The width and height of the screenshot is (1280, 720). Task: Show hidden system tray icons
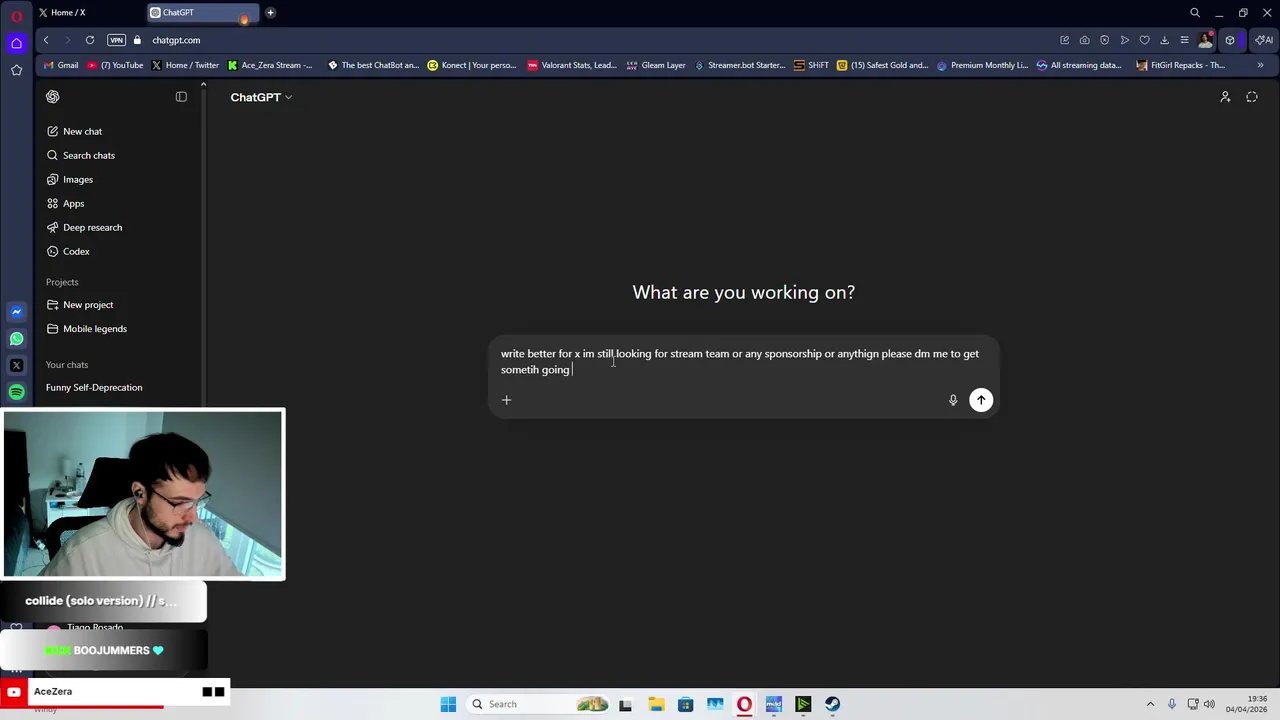click(1150, 704)
